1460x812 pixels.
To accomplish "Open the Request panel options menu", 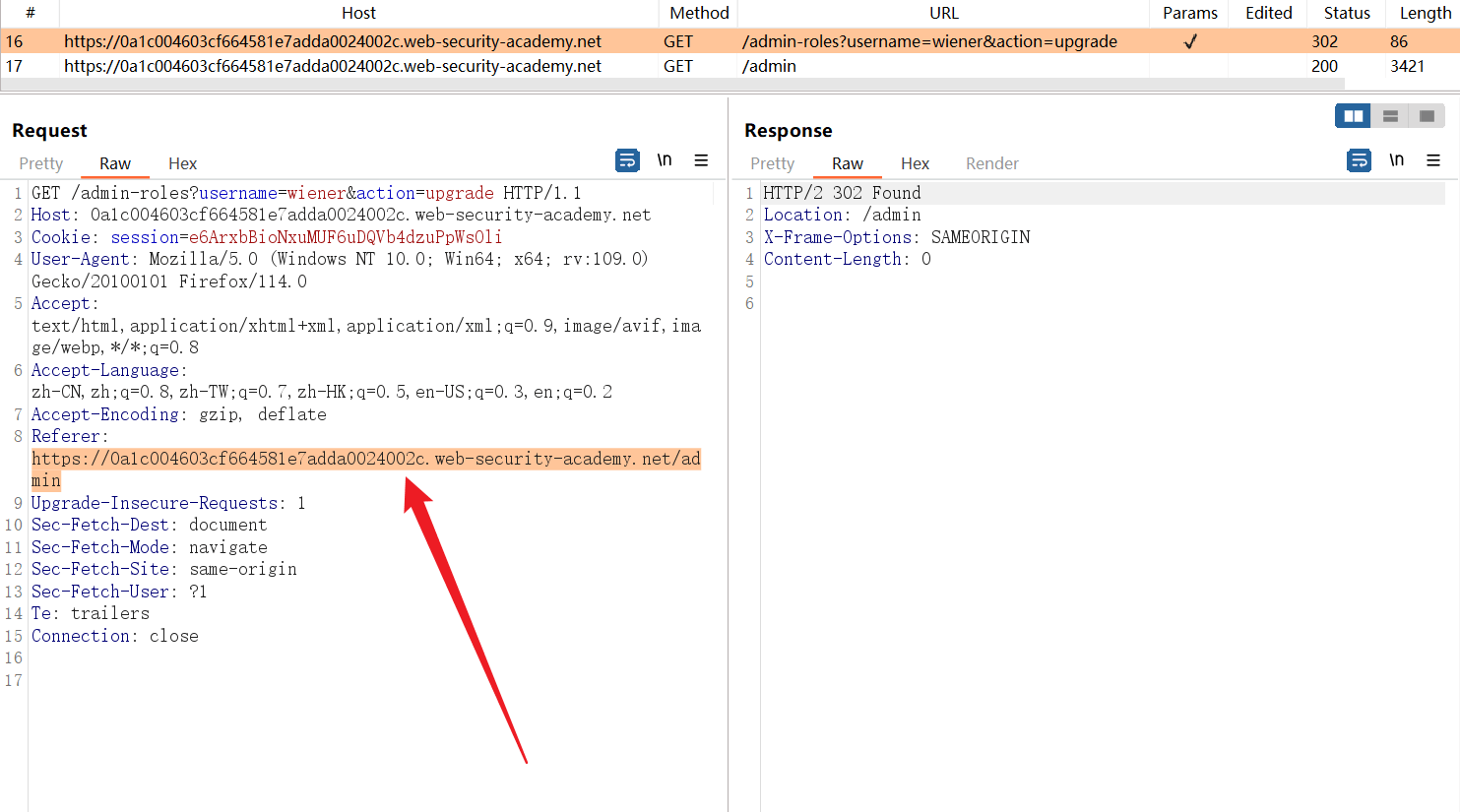I will 701,160.
